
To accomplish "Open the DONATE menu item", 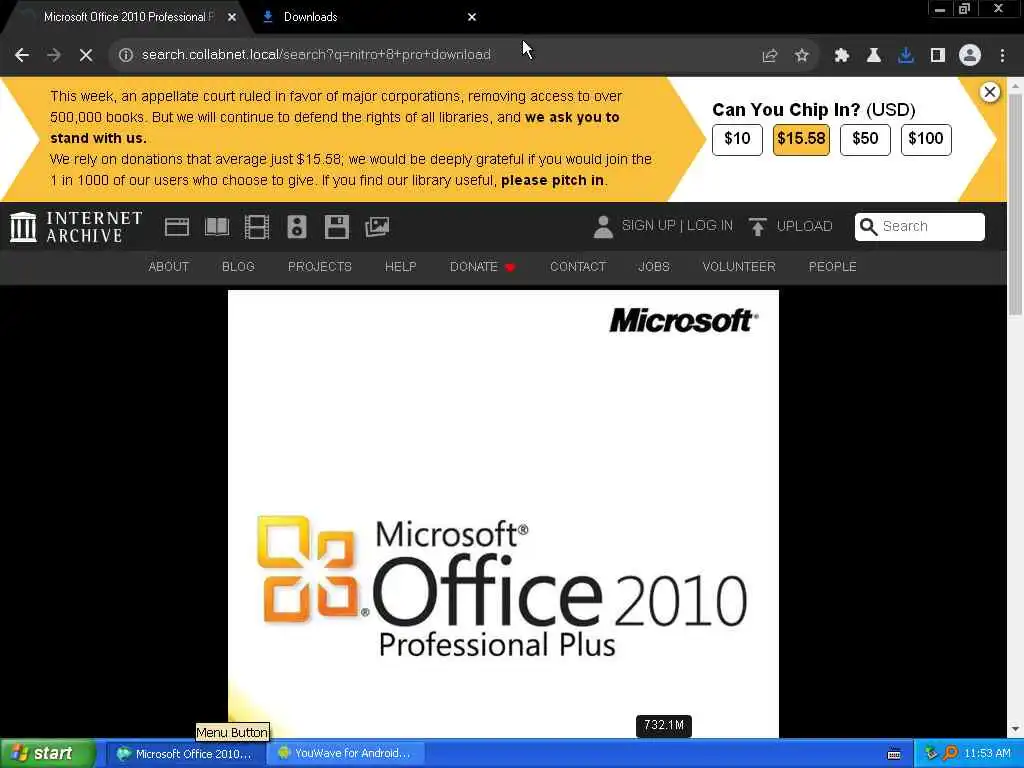I will pyautogui.click(x=483, y=266).
